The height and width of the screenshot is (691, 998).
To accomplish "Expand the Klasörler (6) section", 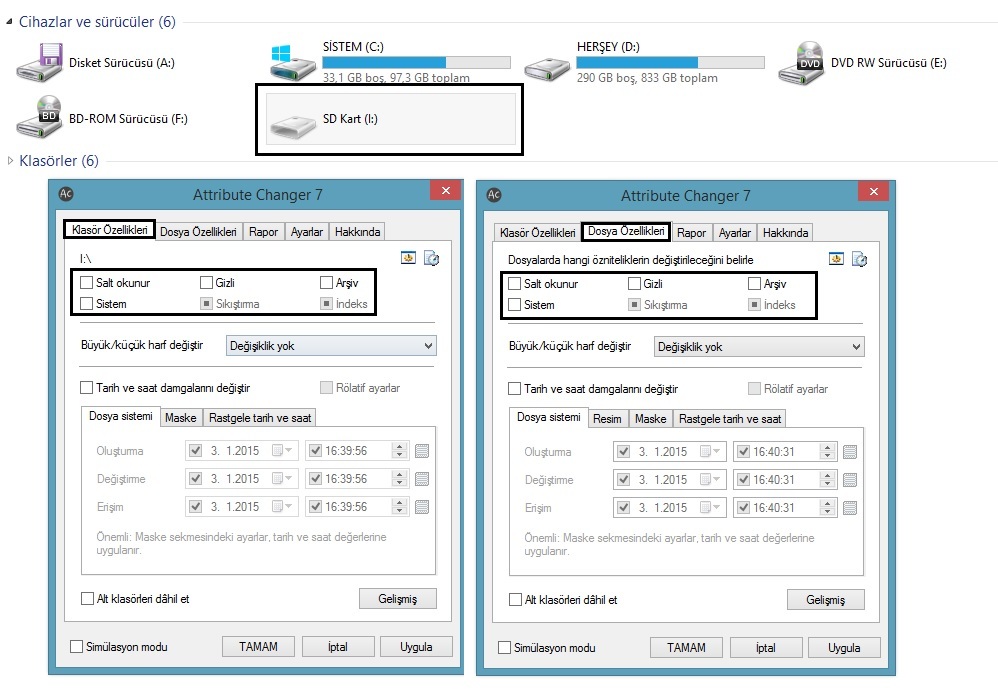I will 10,160.
